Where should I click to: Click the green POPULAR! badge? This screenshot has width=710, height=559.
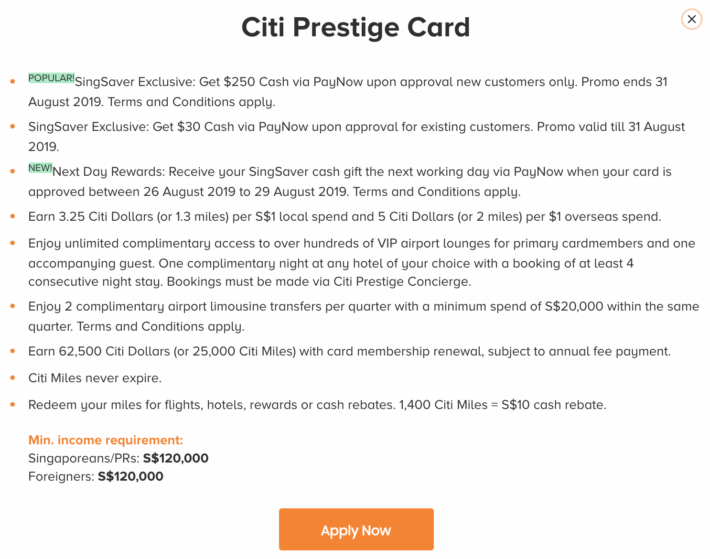click(51, 77)
